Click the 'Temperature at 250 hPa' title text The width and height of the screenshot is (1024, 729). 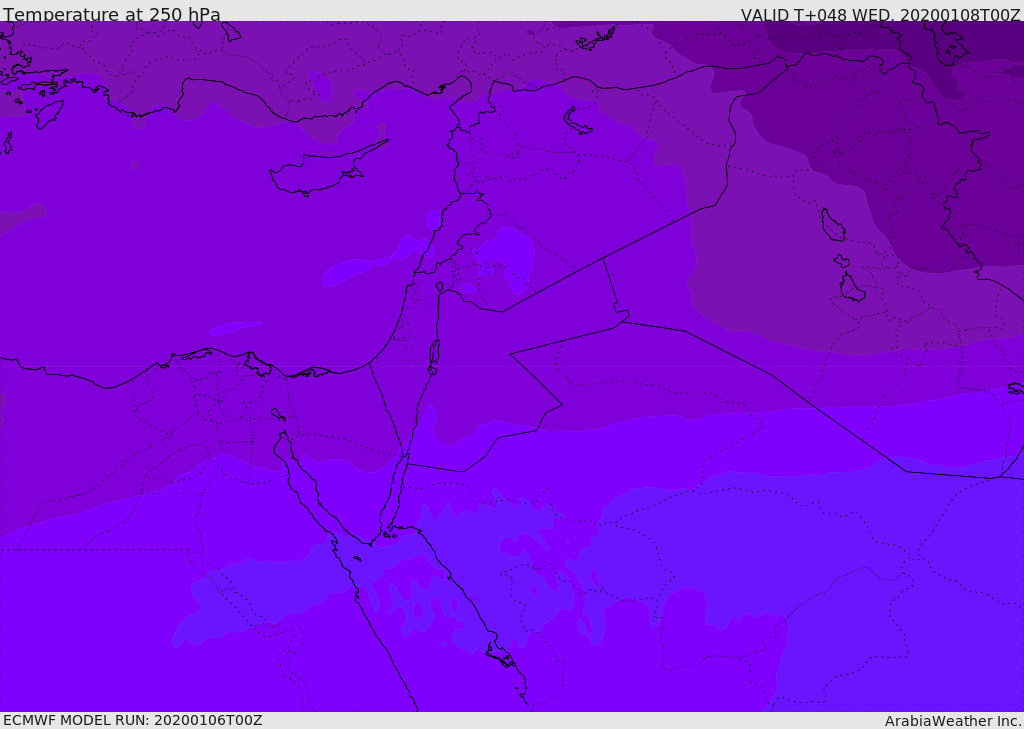coord(112,14)
